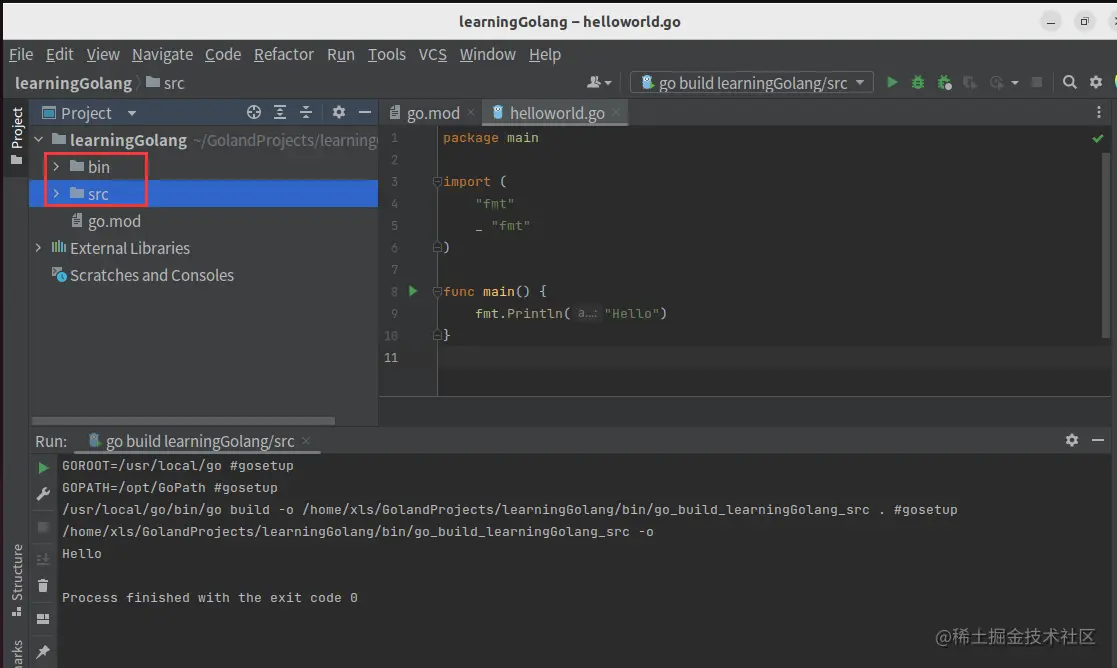This screenshot has width=1117, height=668.
Task: Expand the bin folder
Action: click(56, 166)
